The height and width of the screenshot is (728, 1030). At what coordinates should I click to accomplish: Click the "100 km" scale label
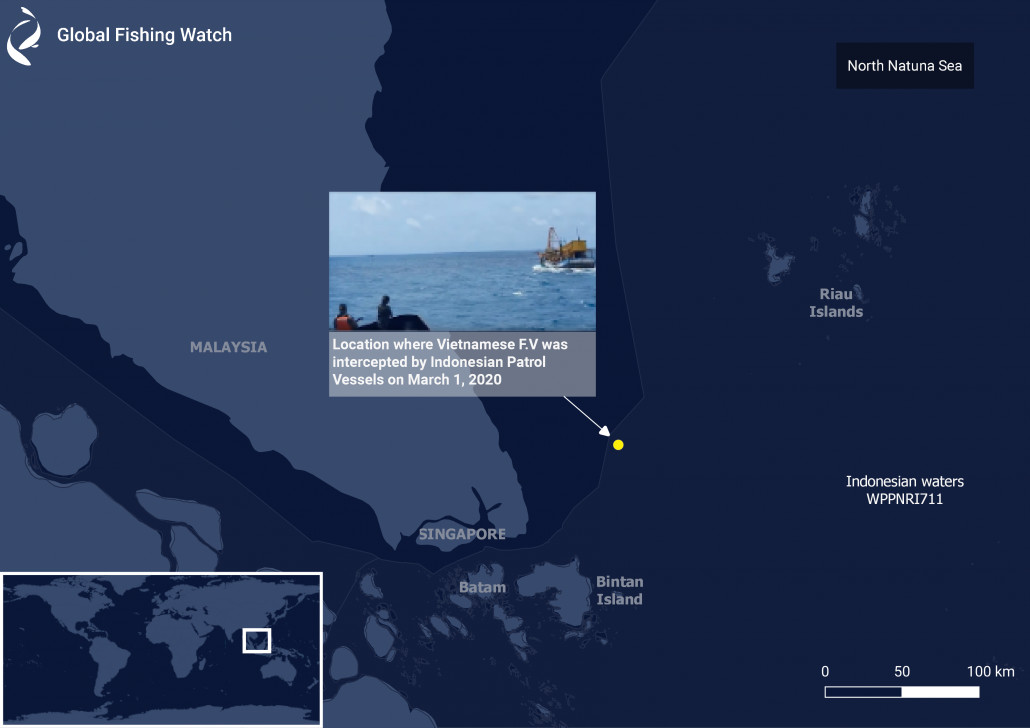[x=991, y=671]
